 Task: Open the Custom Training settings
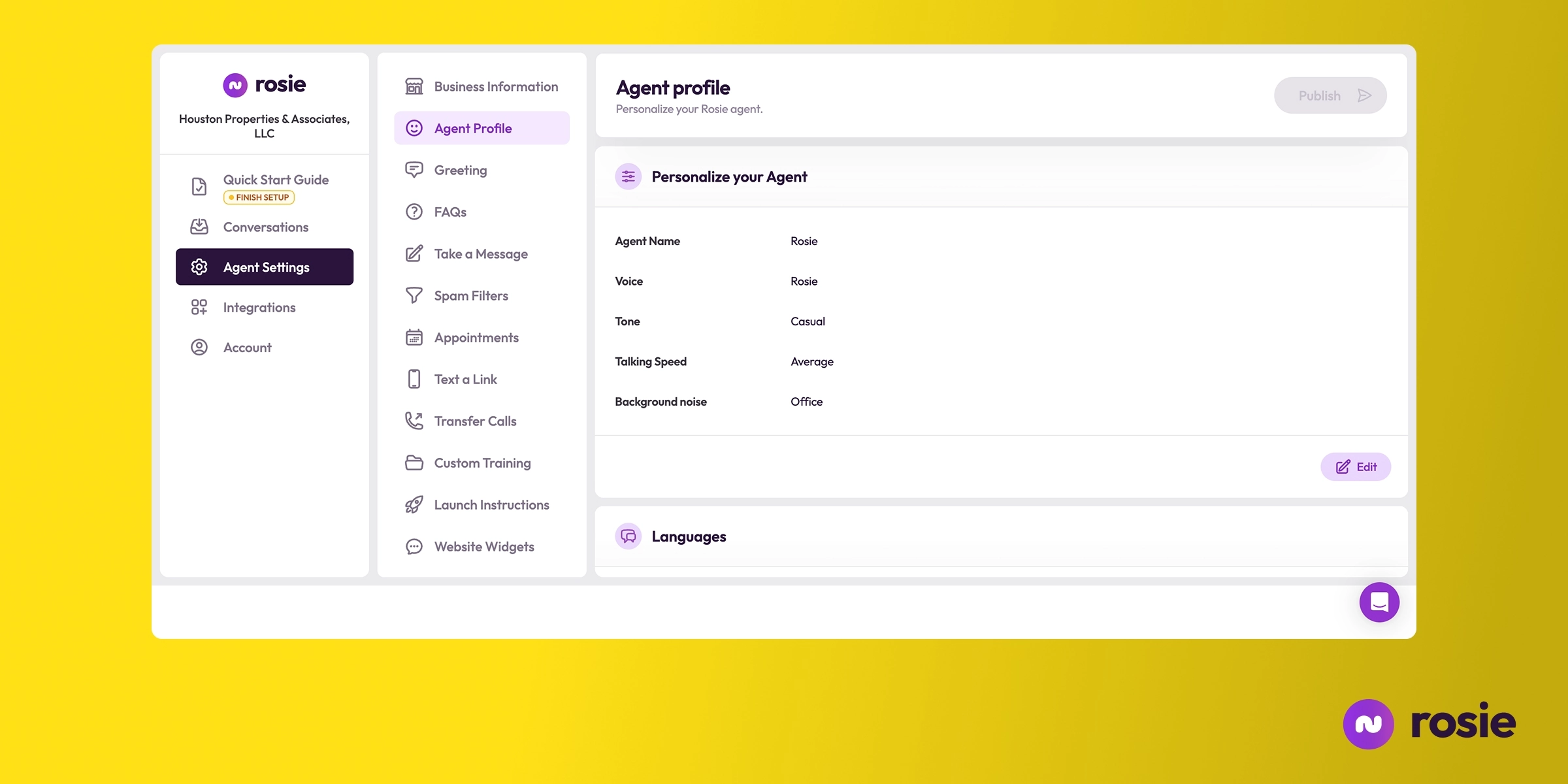point(482,463)
